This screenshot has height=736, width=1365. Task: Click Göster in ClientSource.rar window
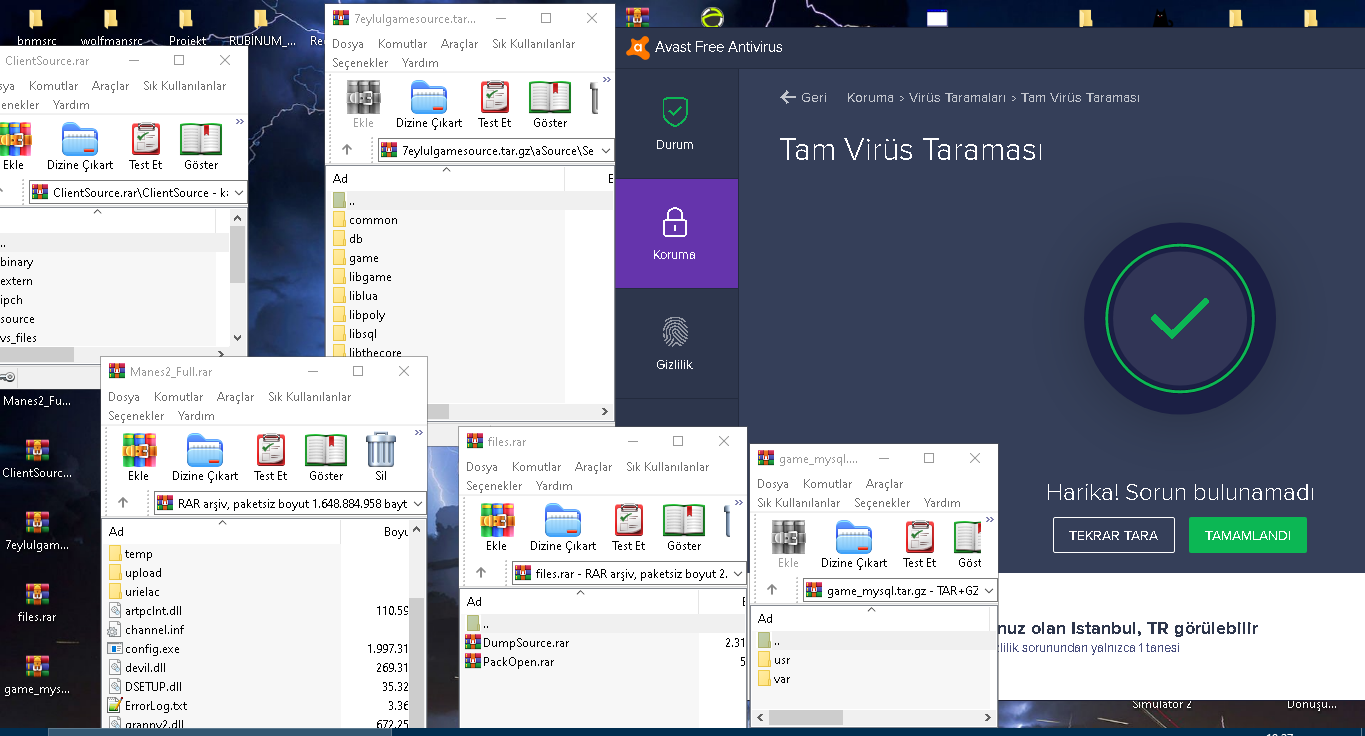(201, 146)
